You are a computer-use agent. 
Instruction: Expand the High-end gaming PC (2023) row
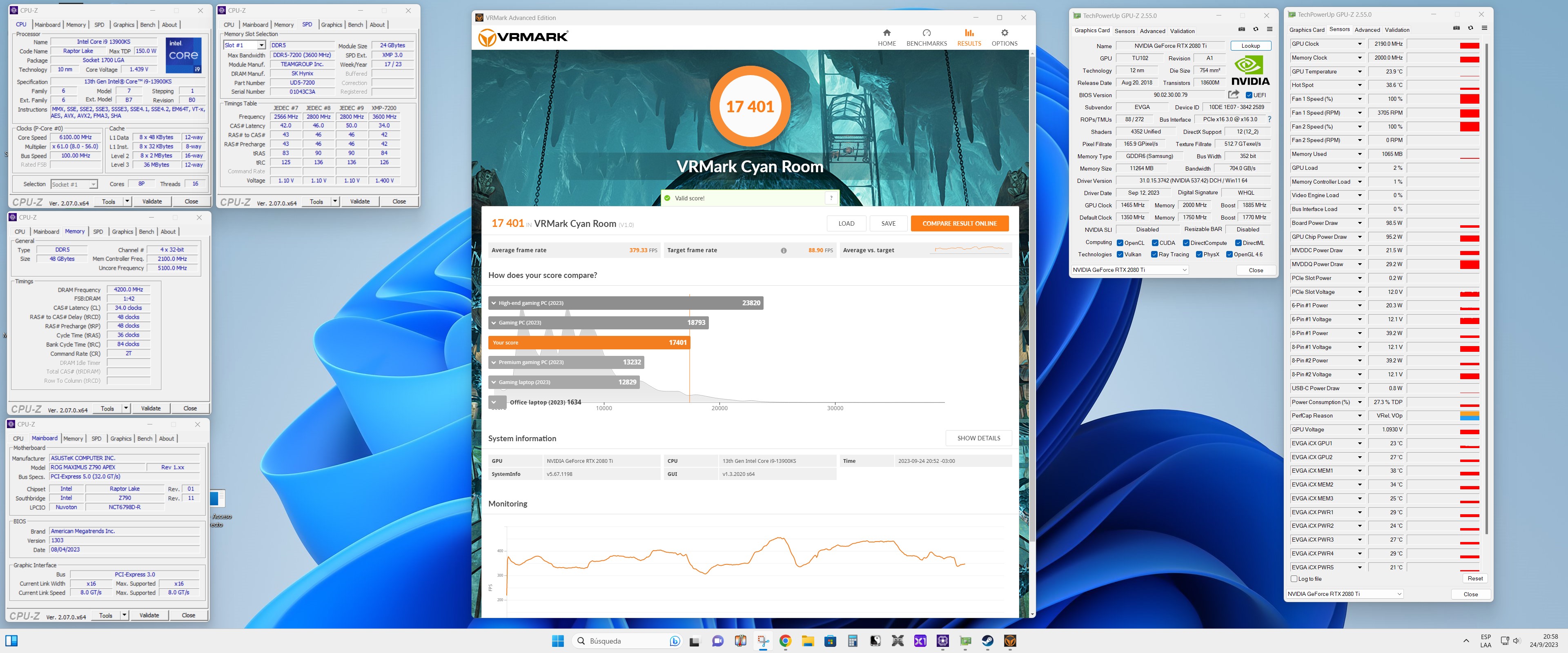click(x=626, y=303)
